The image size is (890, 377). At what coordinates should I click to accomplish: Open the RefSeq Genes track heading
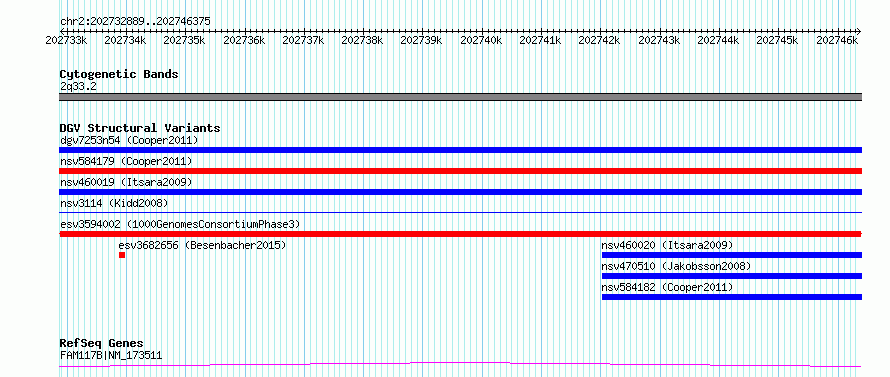(101, 344)
